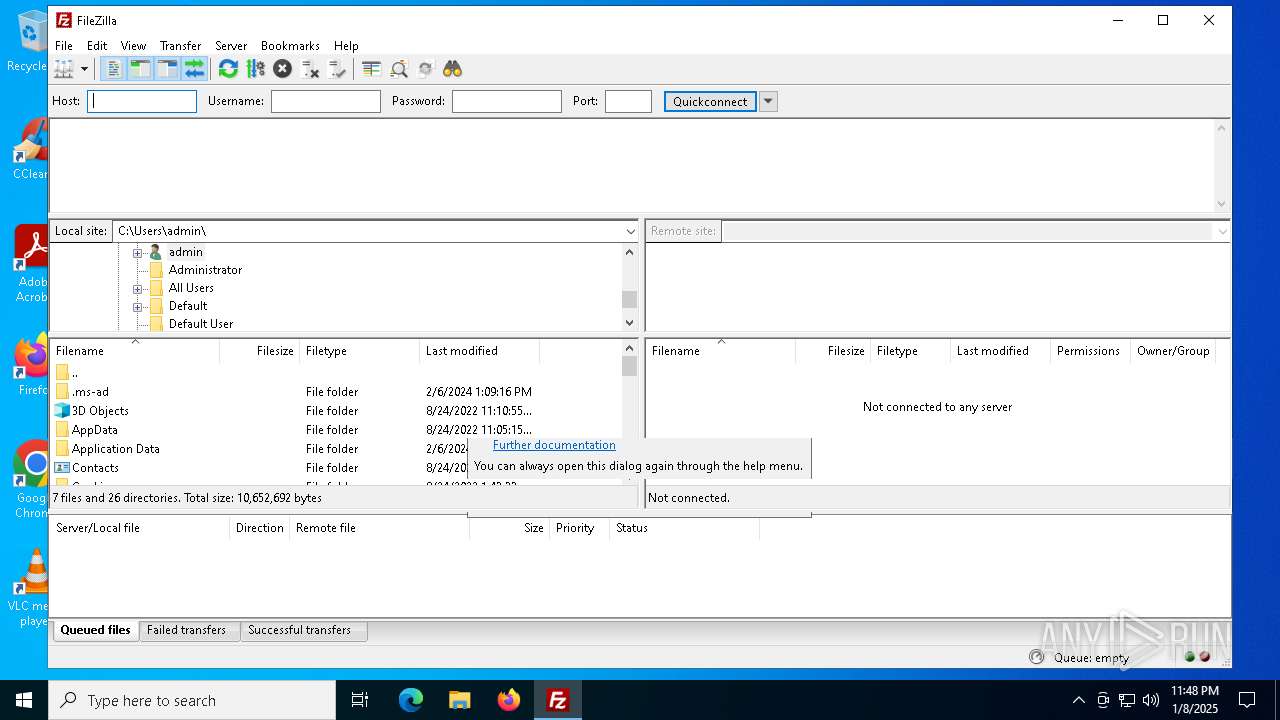Click local tree scrollbar down arrow

pyautogui.click(x=629, y=323)
